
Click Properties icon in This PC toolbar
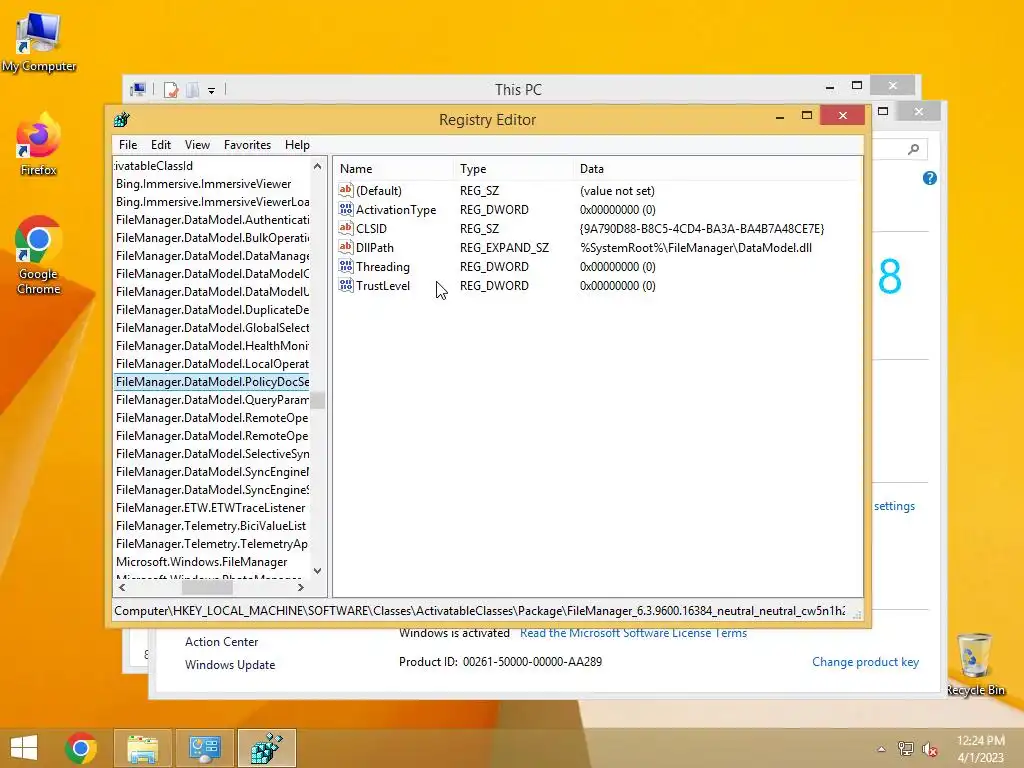(171, 89)
